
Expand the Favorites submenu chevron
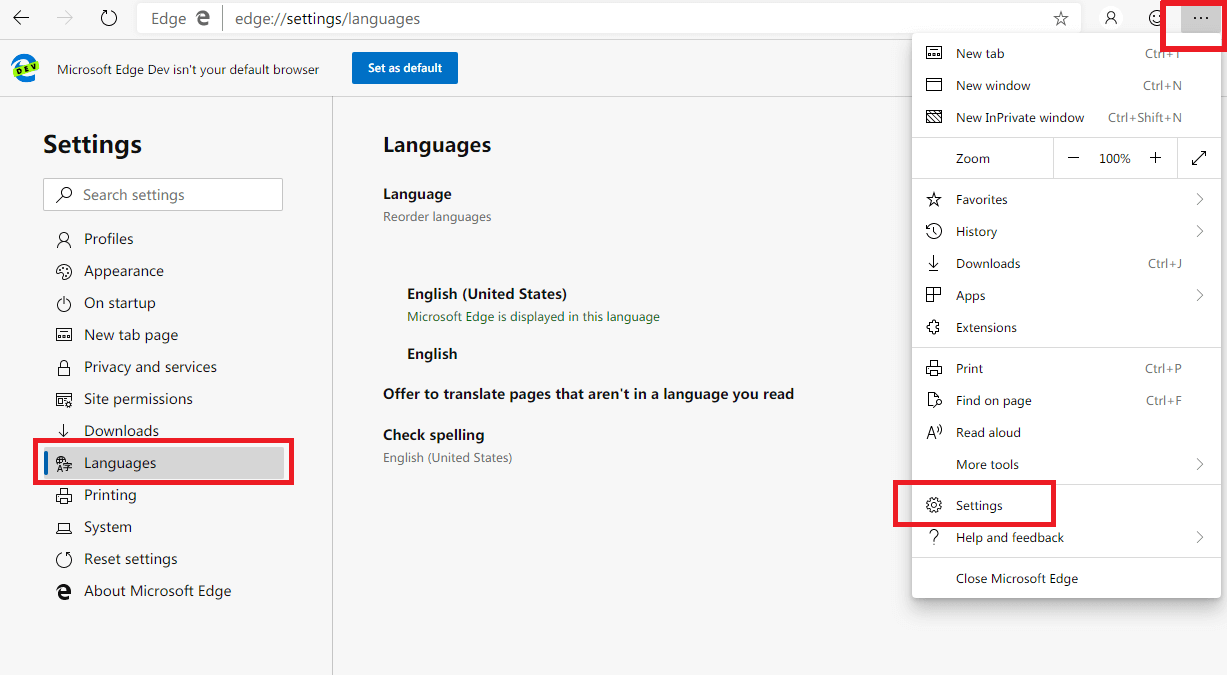tap(1199, 199)
